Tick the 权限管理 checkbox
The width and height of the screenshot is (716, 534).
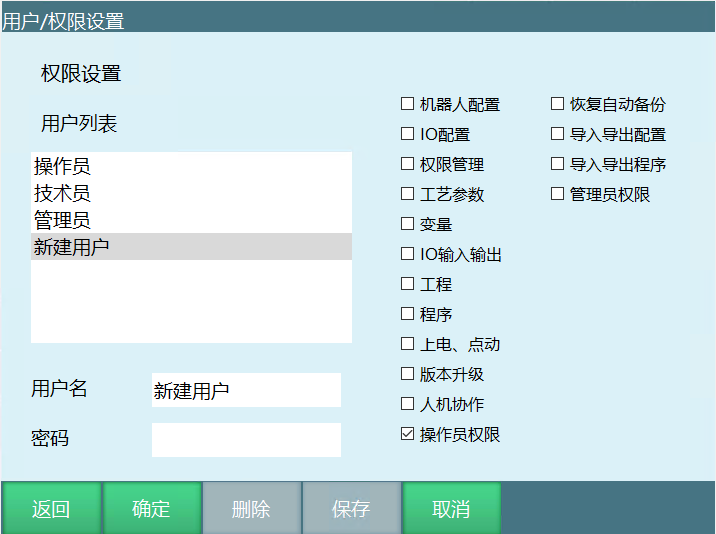[x=407, y=164]
